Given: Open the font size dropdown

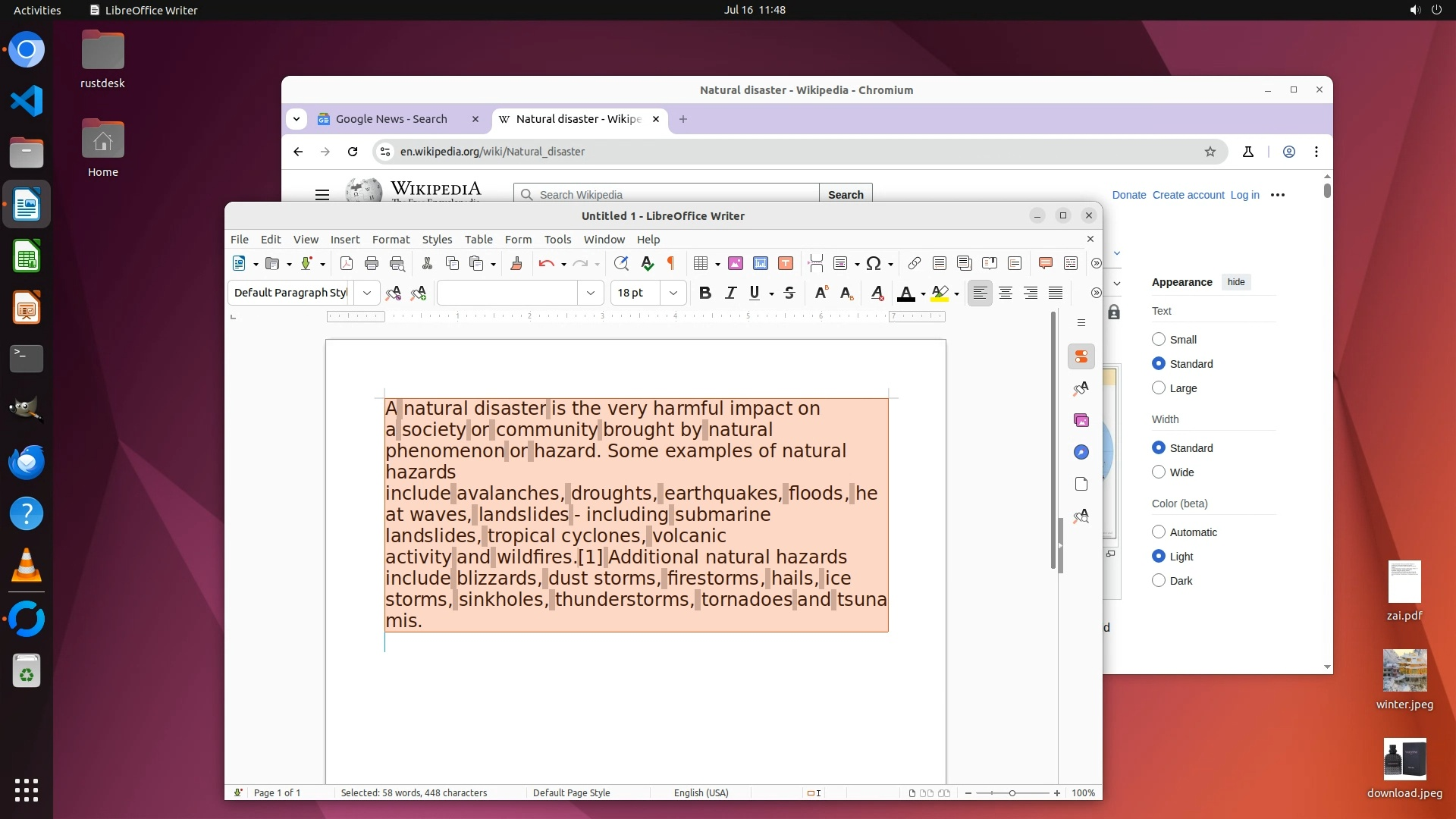Looking at the screenshot, I should [x=673, y=293].
